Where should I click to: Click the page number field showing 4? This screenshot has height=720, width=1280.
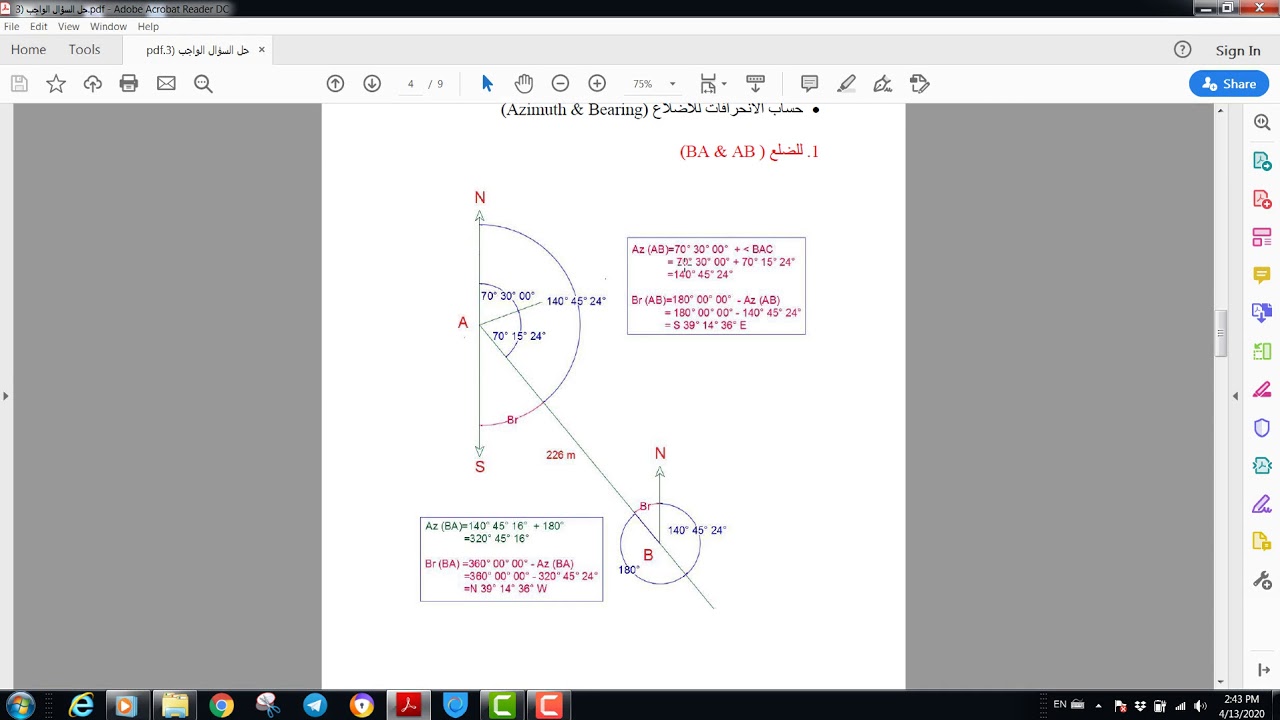(410, 84)
